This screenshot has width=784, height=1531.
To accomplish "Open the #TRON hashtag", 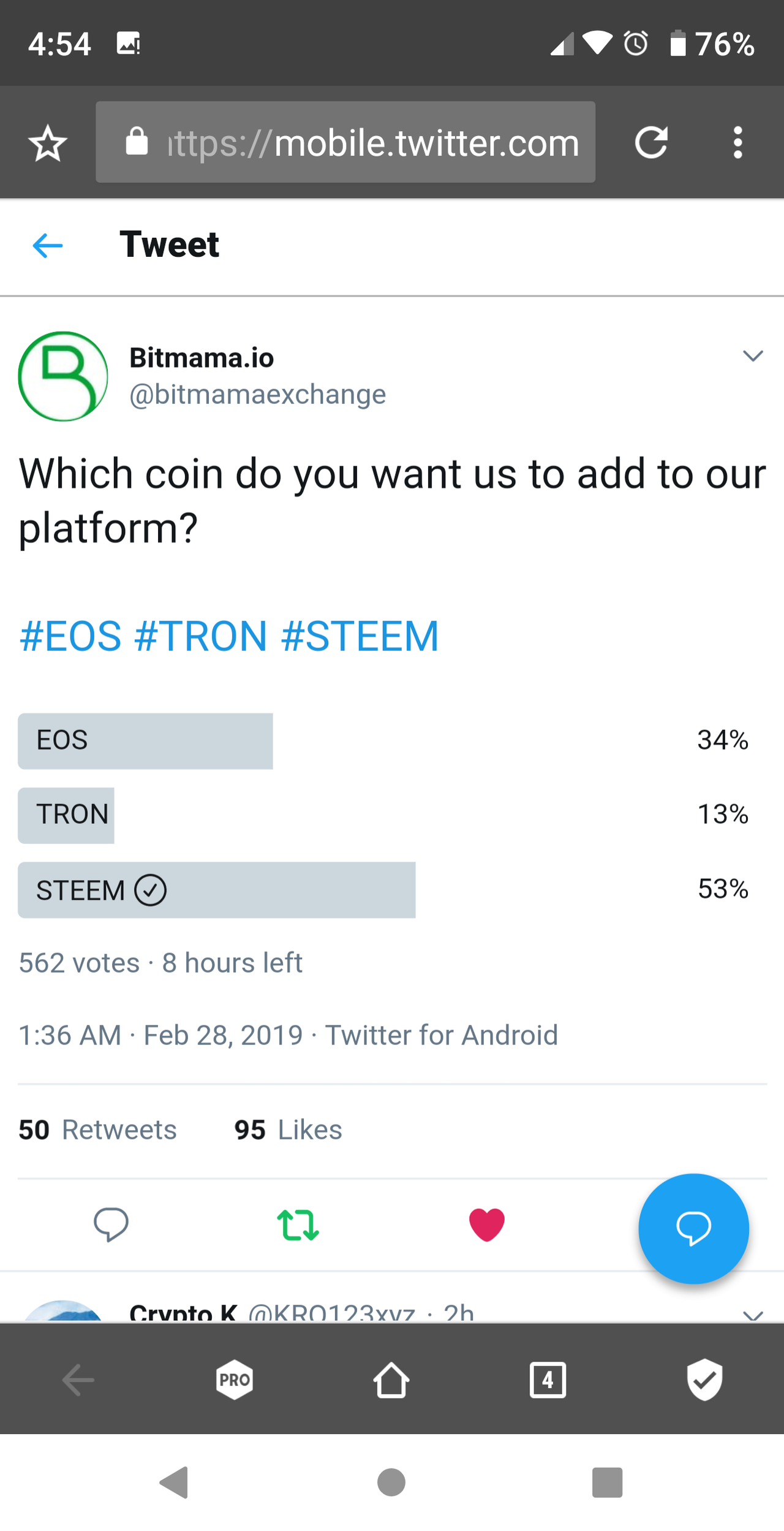I will click(201, 636).
